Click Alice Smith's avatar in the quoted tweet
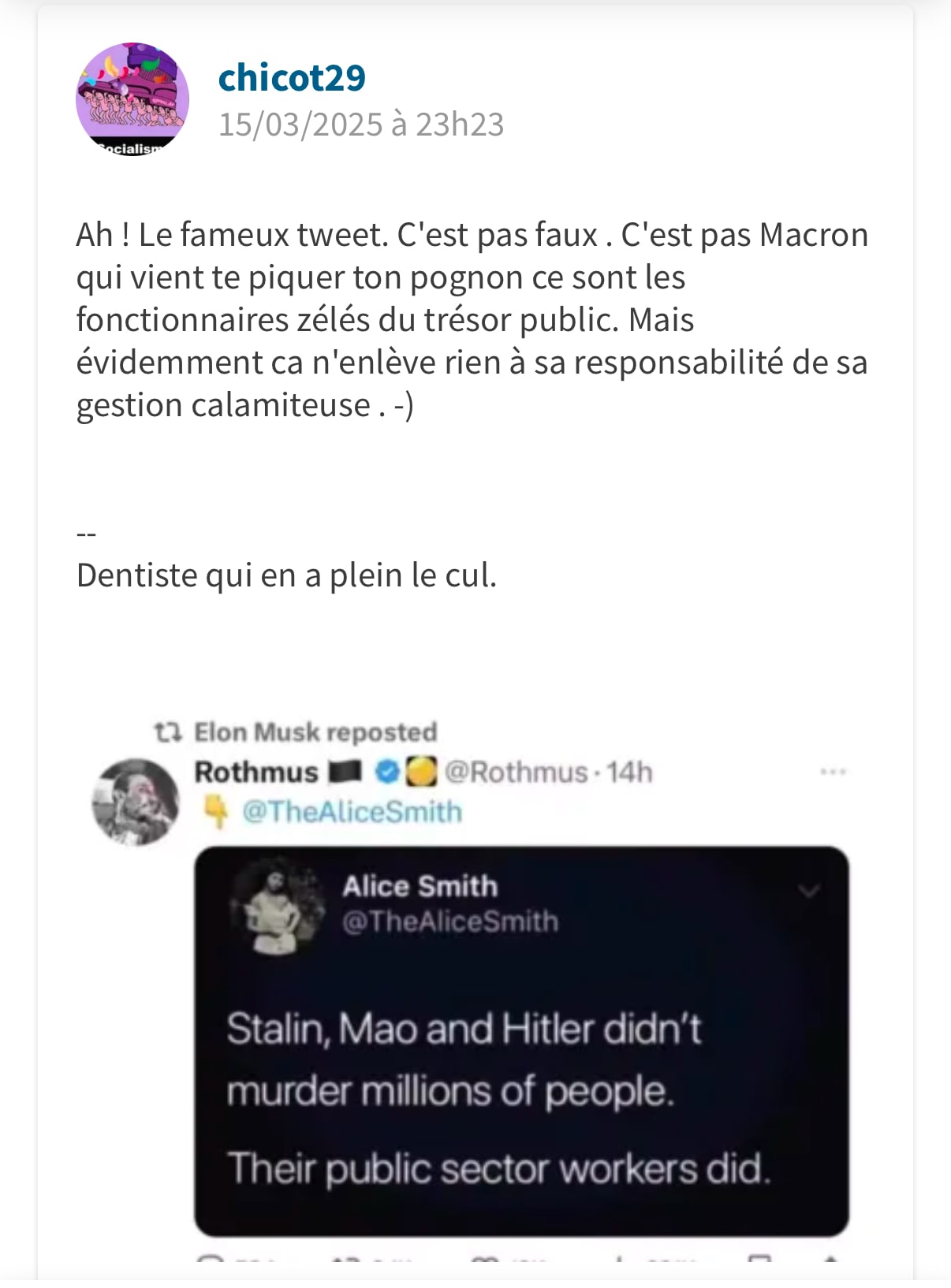Image resolution: width=951 pixels, height=1288 pixels. 276,904
